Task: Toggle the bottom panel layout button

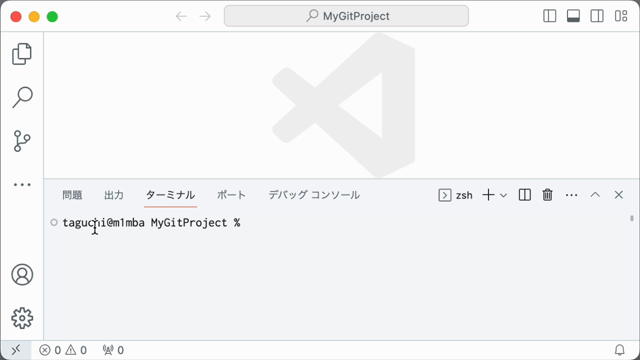Action: tap(573, 16)
